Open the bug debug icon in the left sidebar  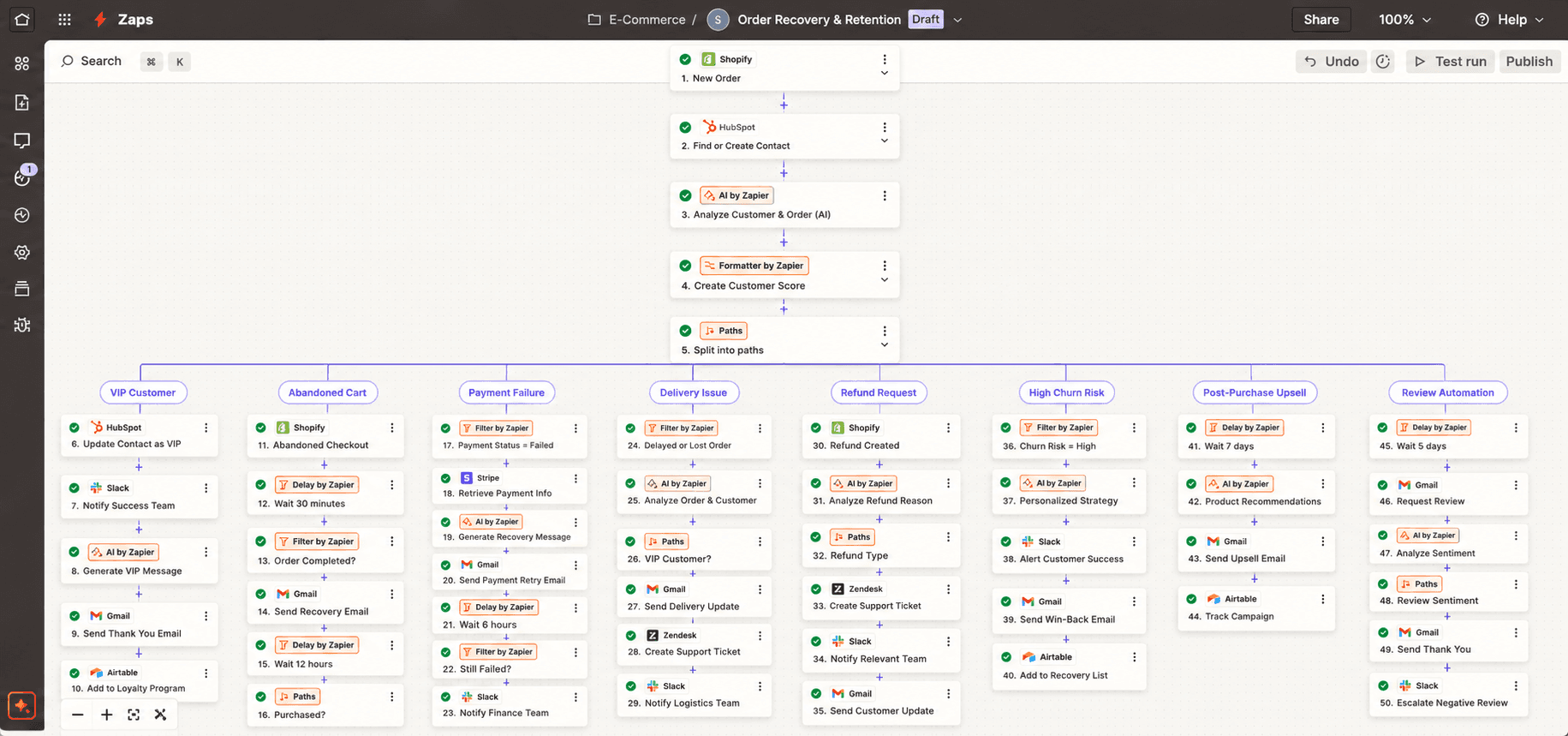pyautogui.click(x=22, y=326)
